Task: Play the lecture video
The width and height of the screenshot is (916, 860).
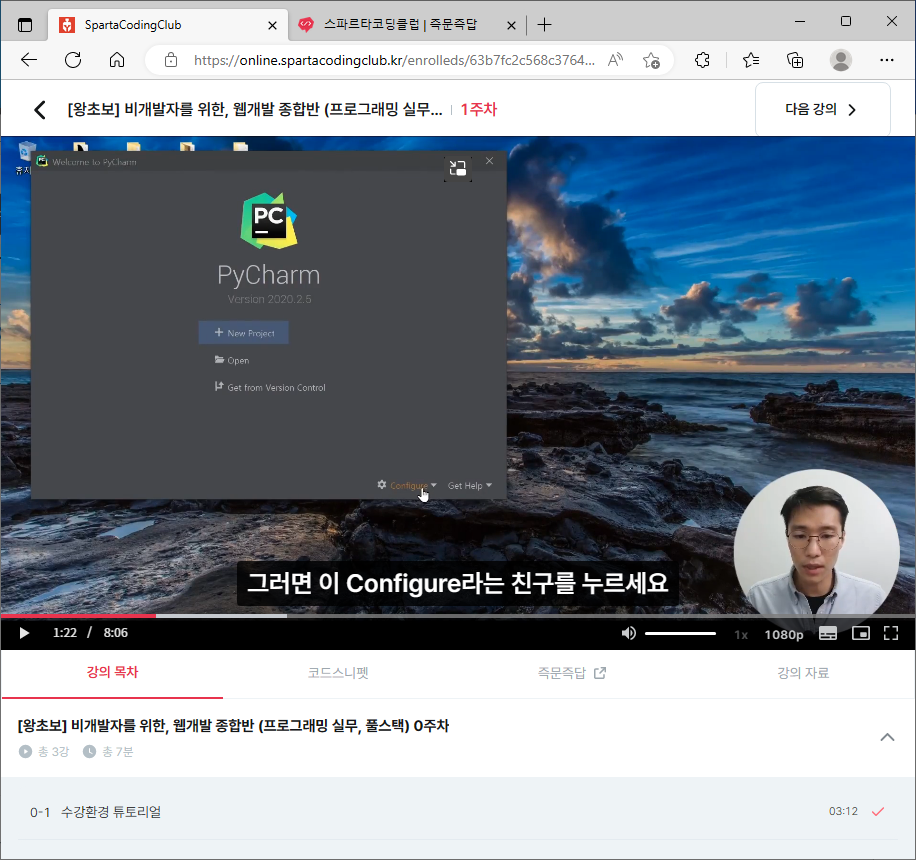Action: [x=24, y=633]
